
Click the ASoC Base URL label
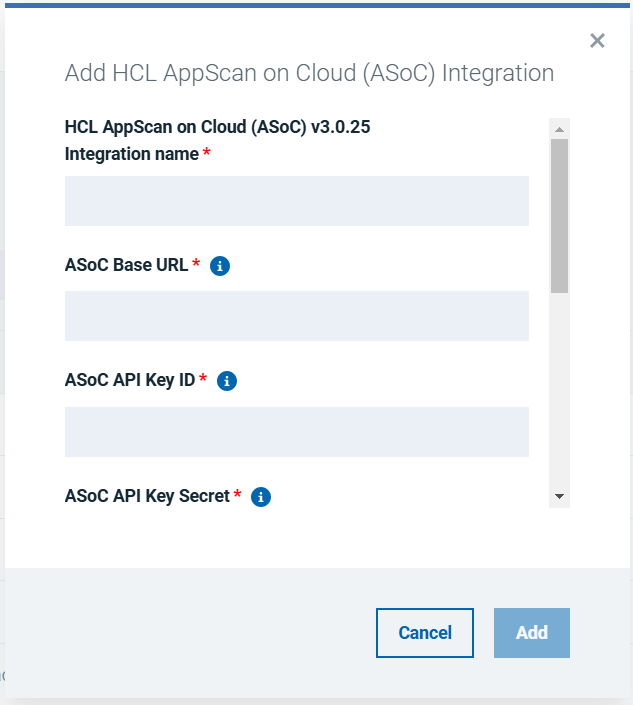coord(126,265)
